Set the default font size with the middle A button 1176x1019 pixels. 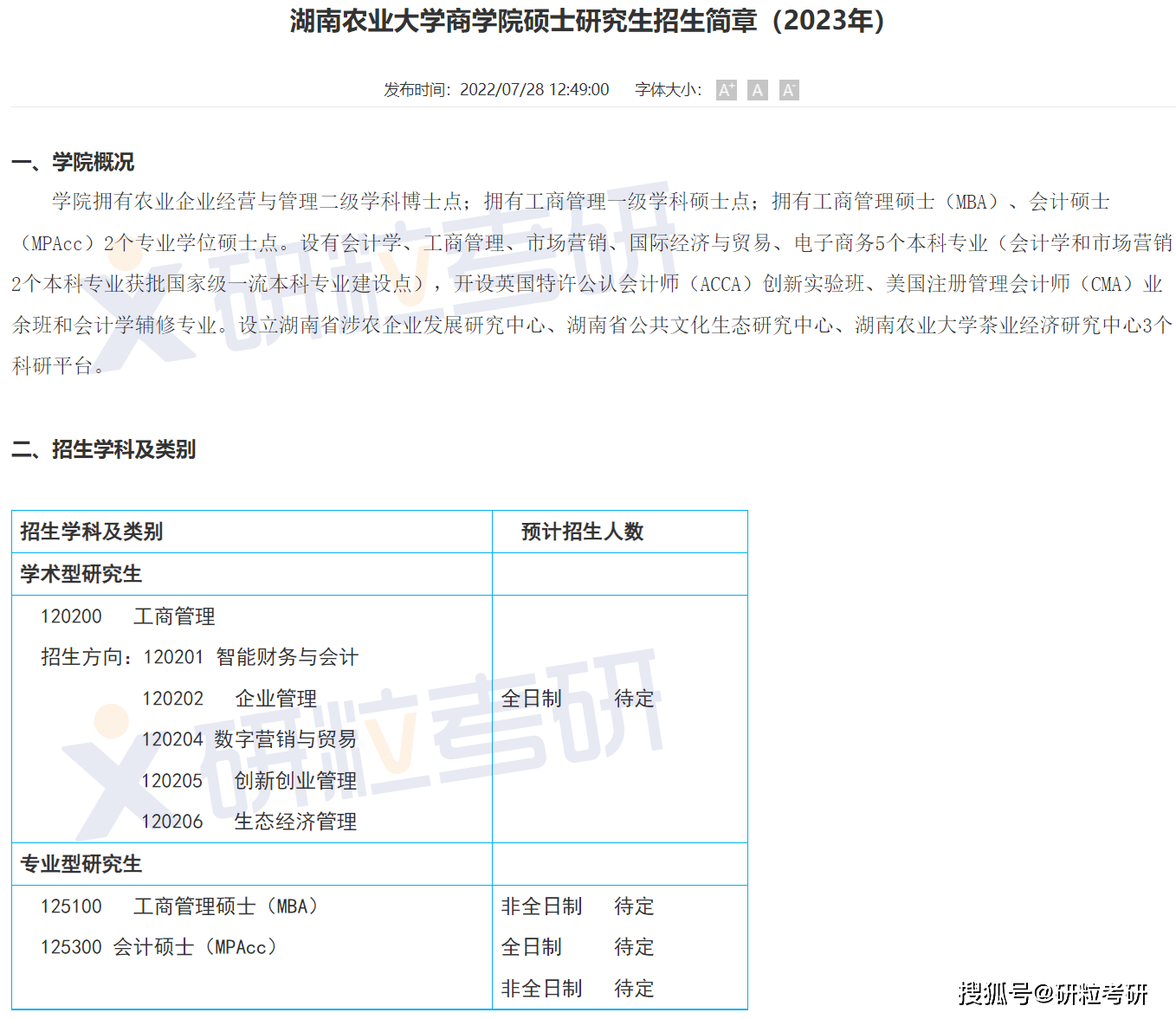pyautogui.click(x=757, y=90)
